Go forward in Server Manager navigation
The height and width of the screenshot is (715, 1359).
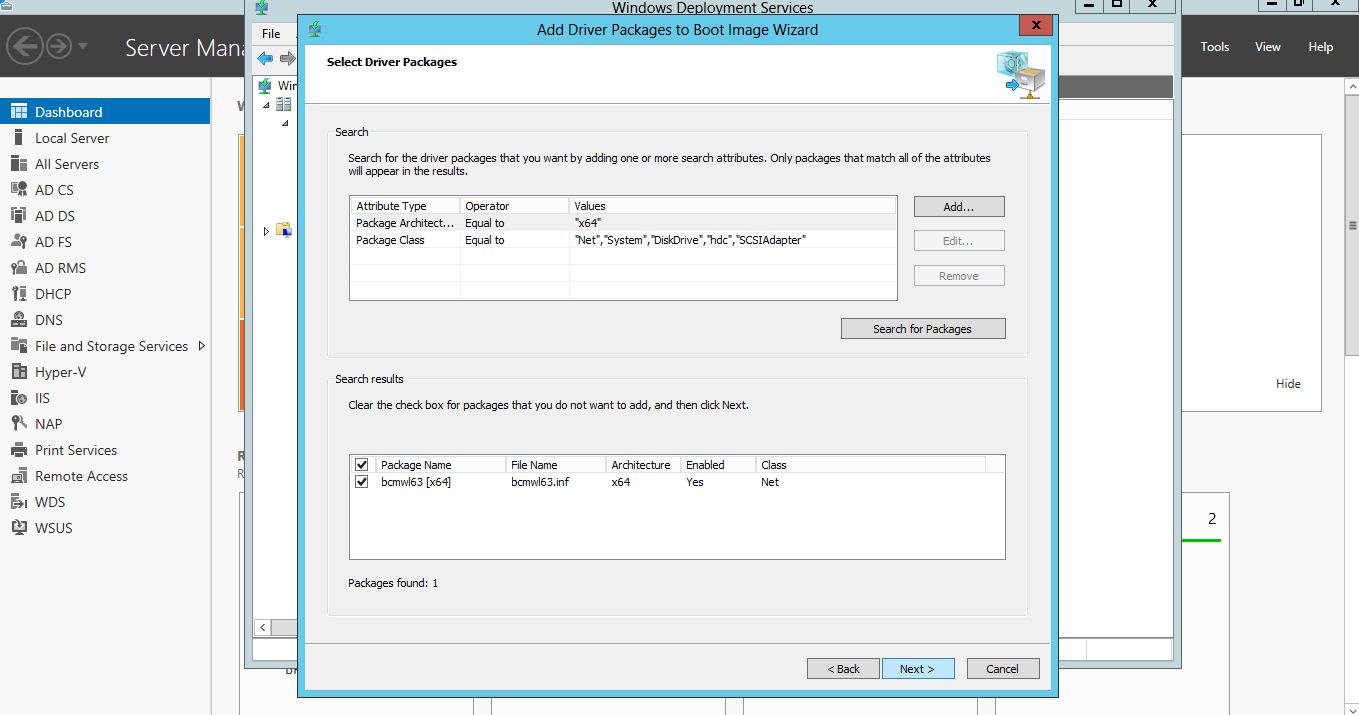pos(58,46)
